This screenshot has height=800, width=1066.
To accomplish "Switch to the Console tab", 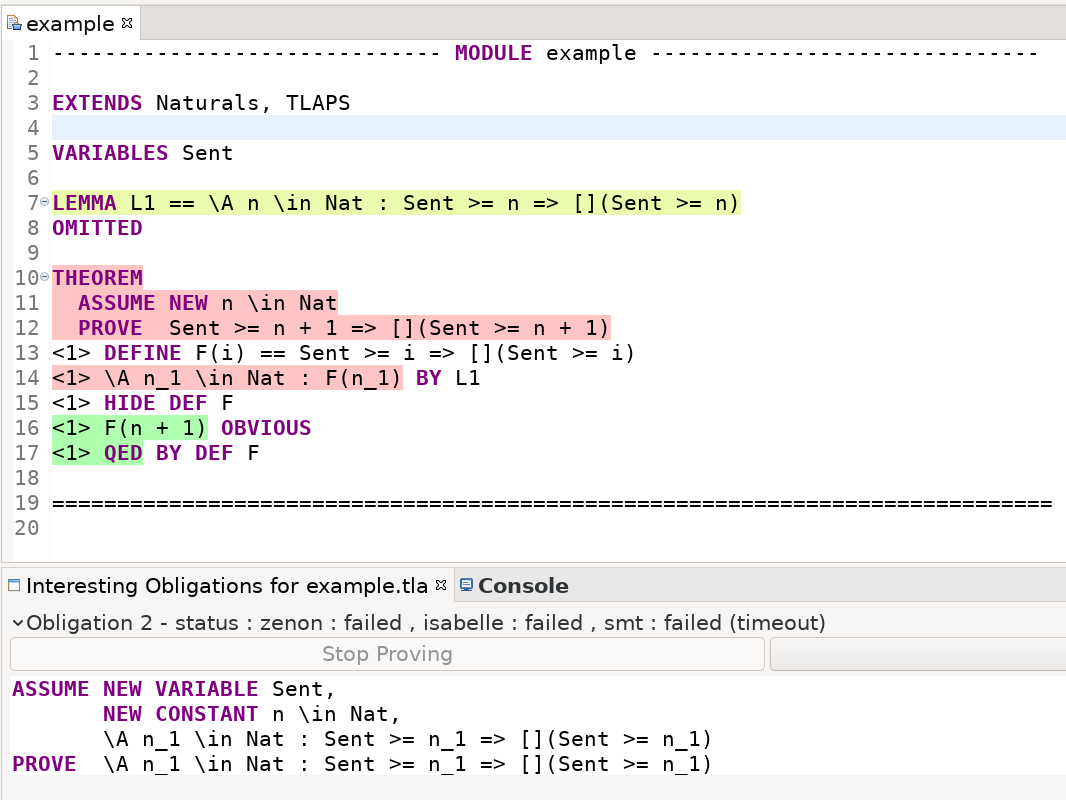I will point(522,586).
